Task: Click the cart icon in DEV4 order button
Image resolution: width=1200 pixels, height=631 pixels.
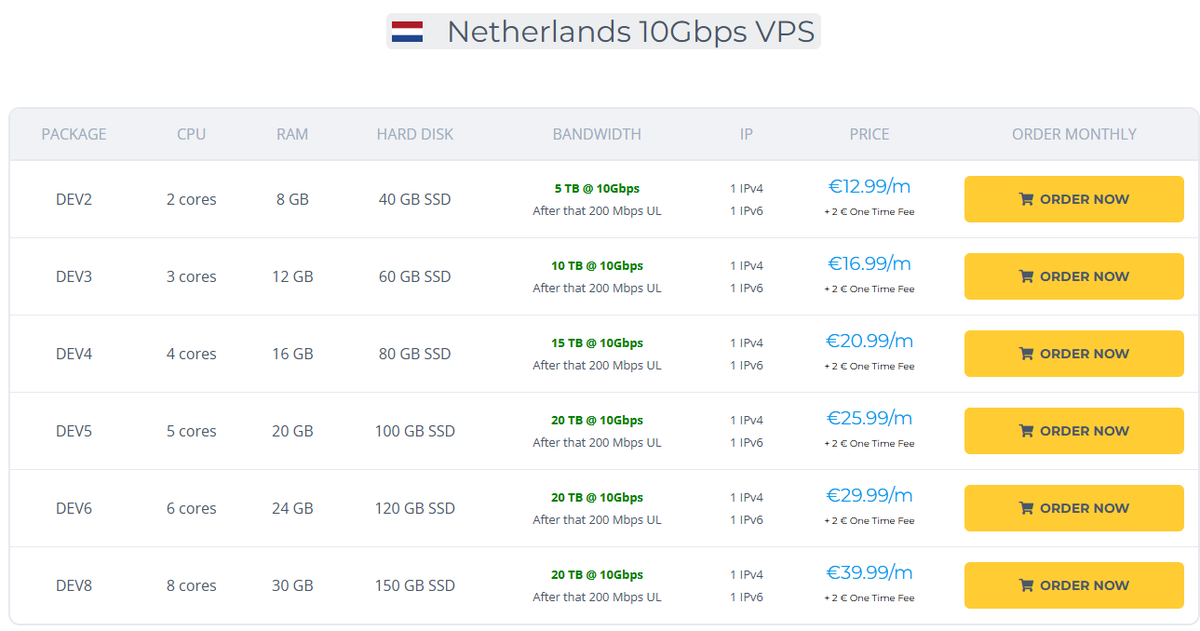Action: click(x=1026, y=353)
